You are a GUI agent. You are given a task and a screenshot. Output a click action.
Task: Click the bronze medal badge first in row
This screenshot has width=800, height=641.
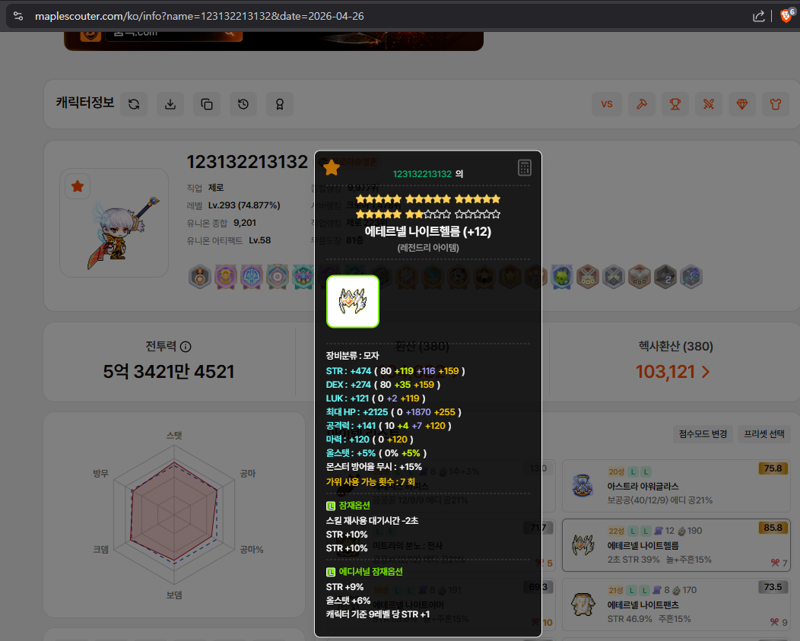[x=200, y=277]
